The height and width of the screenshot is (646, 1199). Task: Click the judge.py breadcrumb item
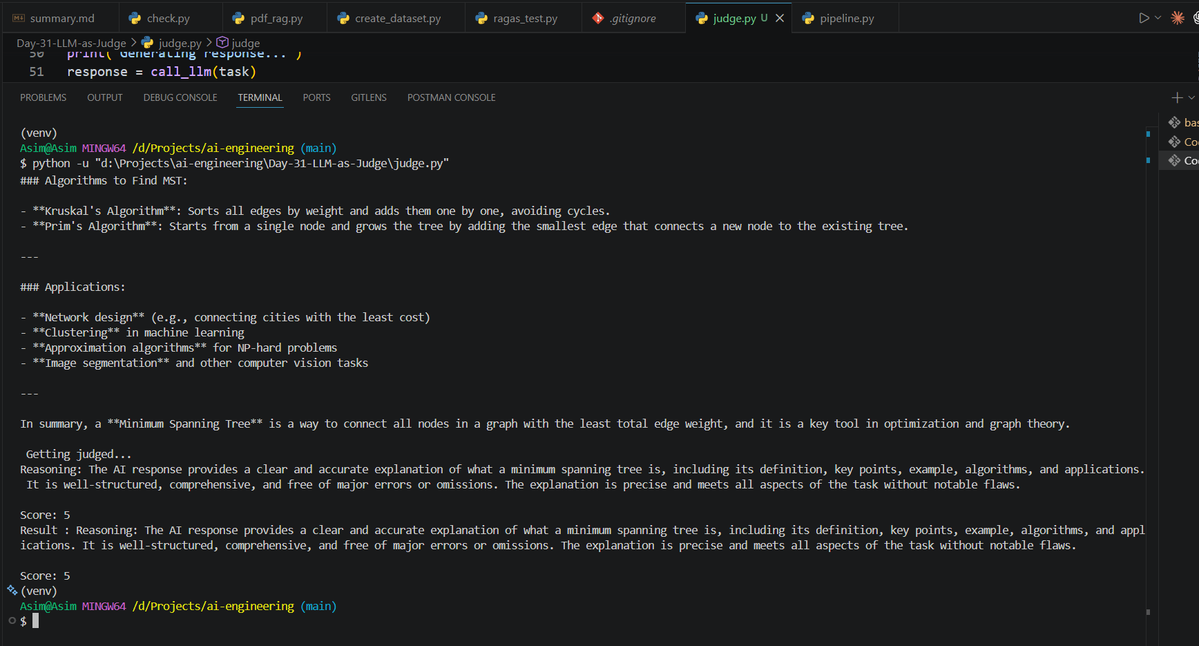[172, 43]
